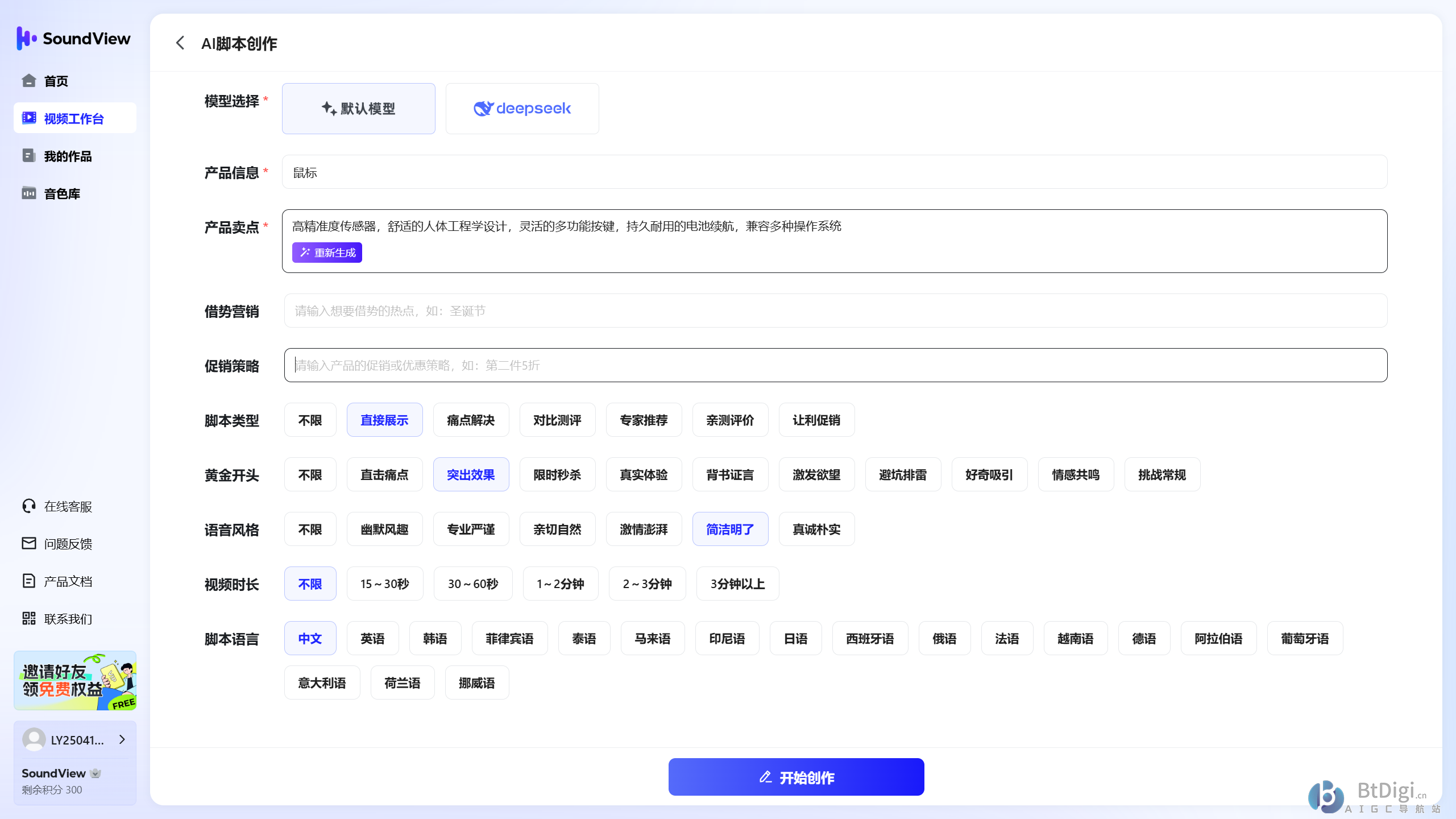
Task: Open the 邀请好友 promotional banner
Action: click(74, 681)
